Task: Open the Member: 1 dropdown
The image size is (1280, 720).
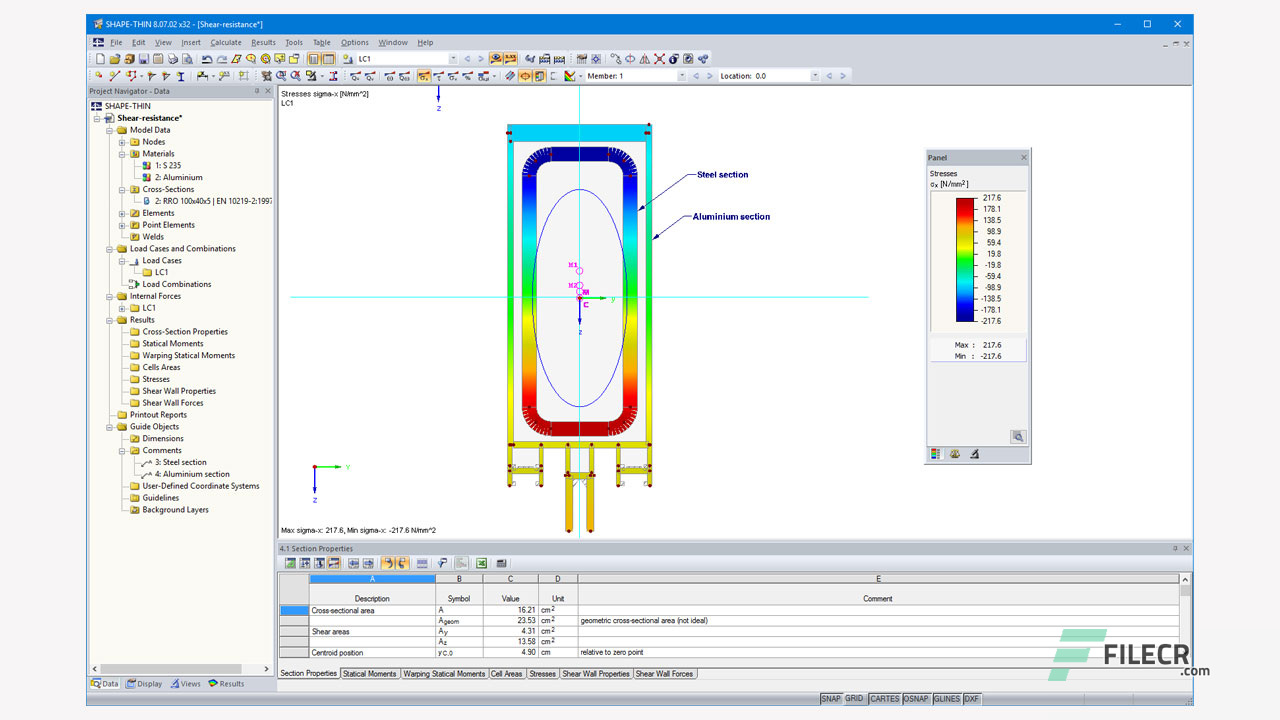Action: pyautogui.click(x=683, y=76)
